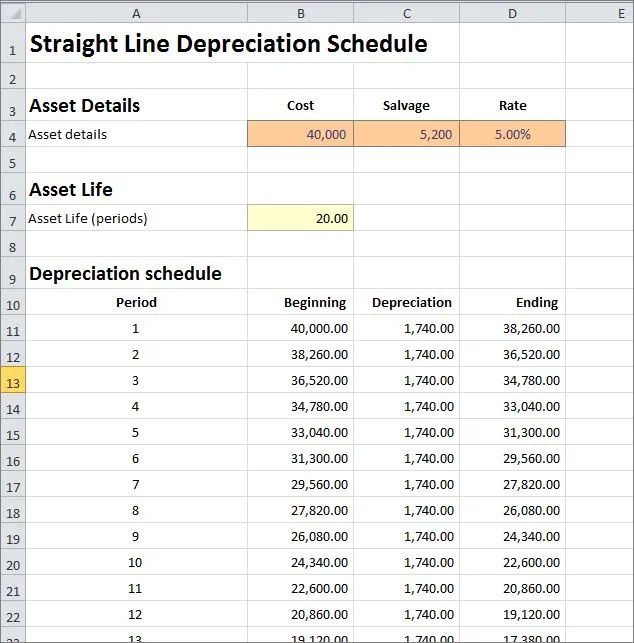Click the yellow Asset Life cell 20.00
The image size is (634, 643).
[301, 218]
